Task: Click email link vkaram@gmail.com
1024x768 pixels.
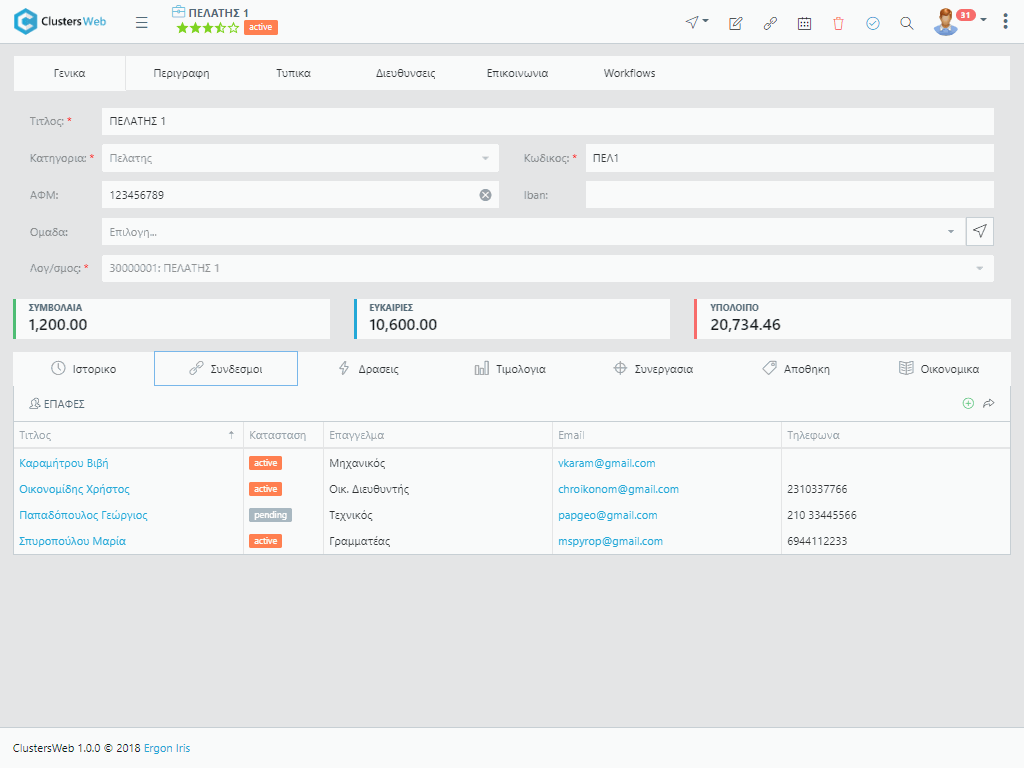Action: [x=606, y=463]
